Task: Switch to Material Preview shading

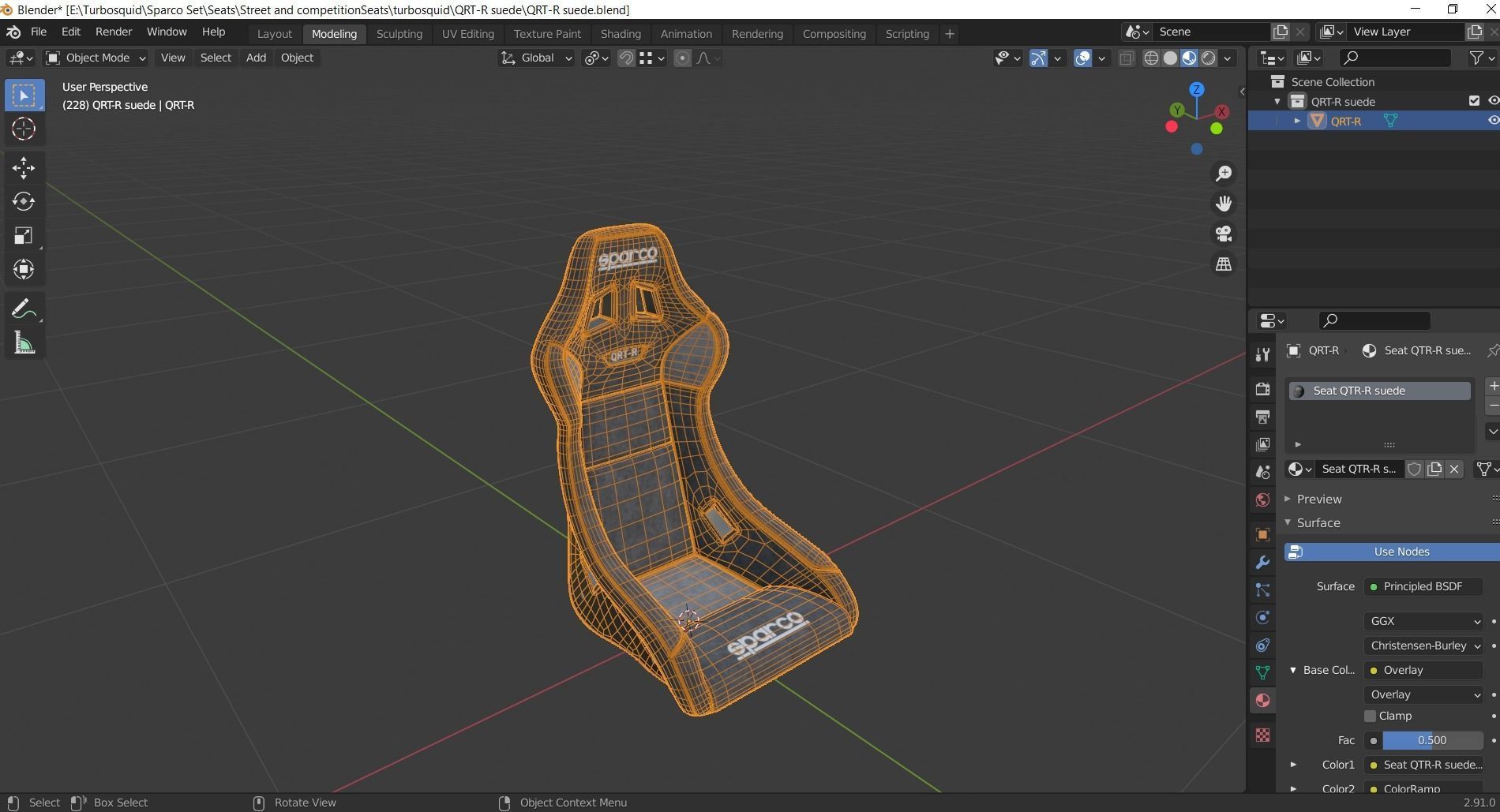Action: 1189,58
